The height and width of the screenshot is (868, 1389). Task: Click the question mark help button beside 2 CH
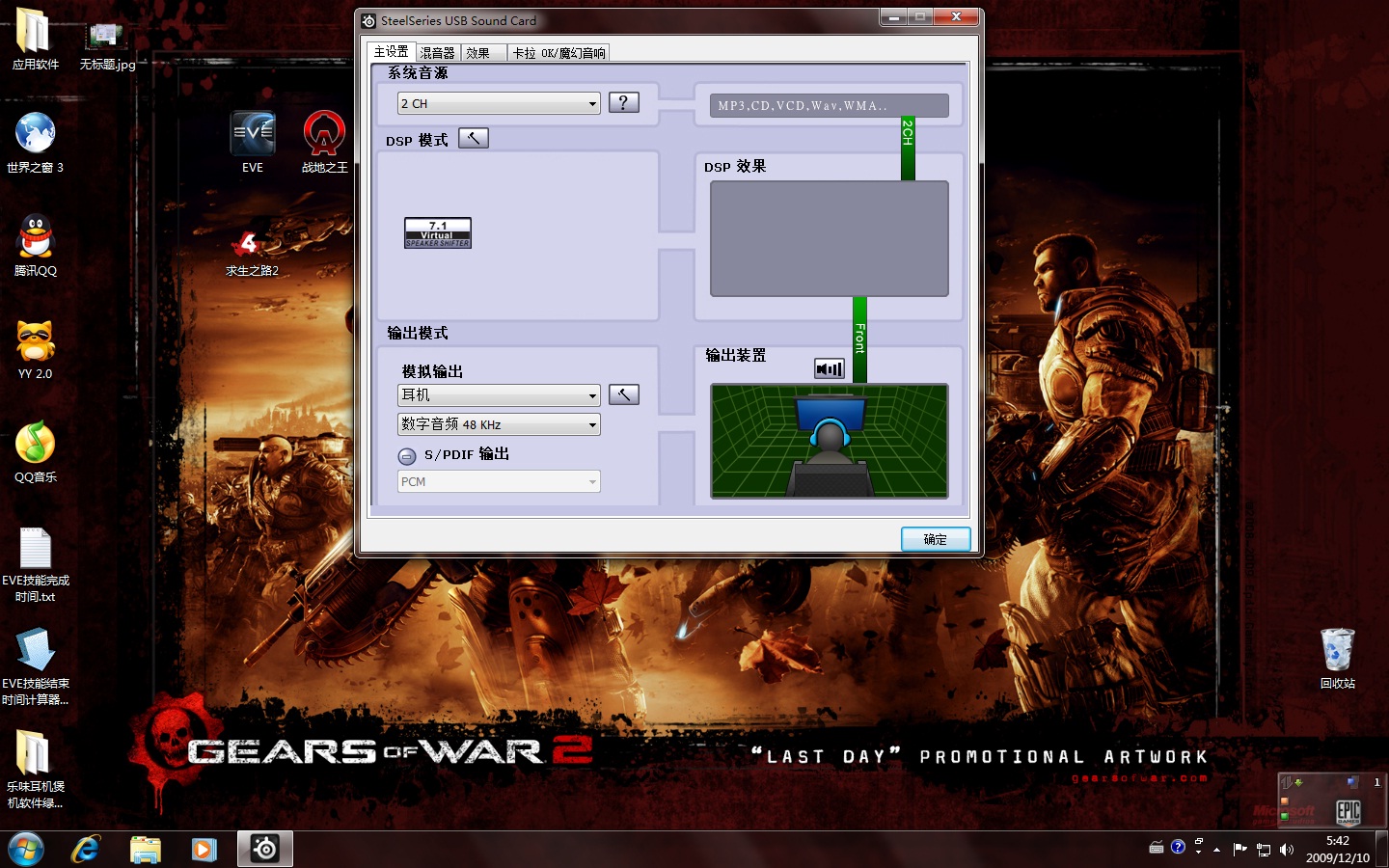coord(624,102)
